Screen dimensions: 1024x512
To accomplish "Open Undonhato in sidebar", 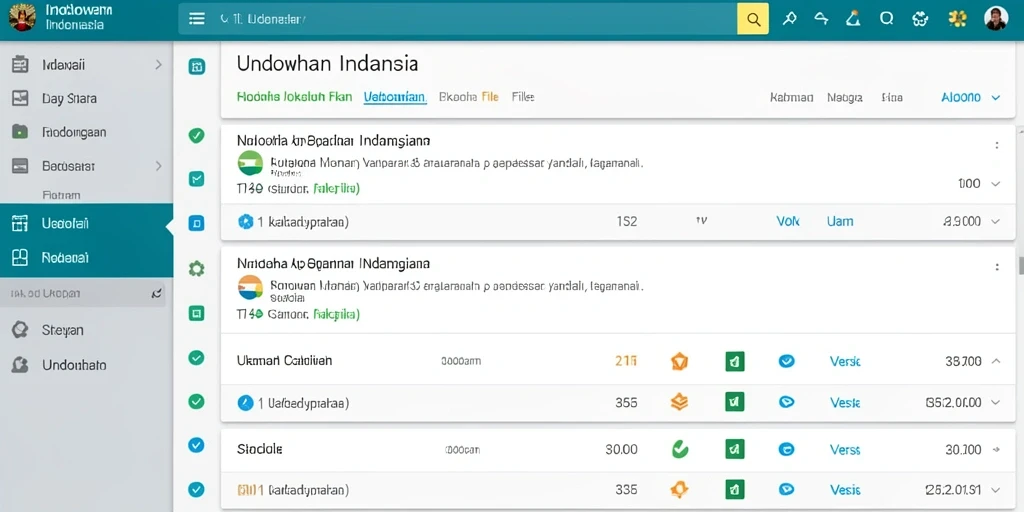I will click(x=86, y=365).
